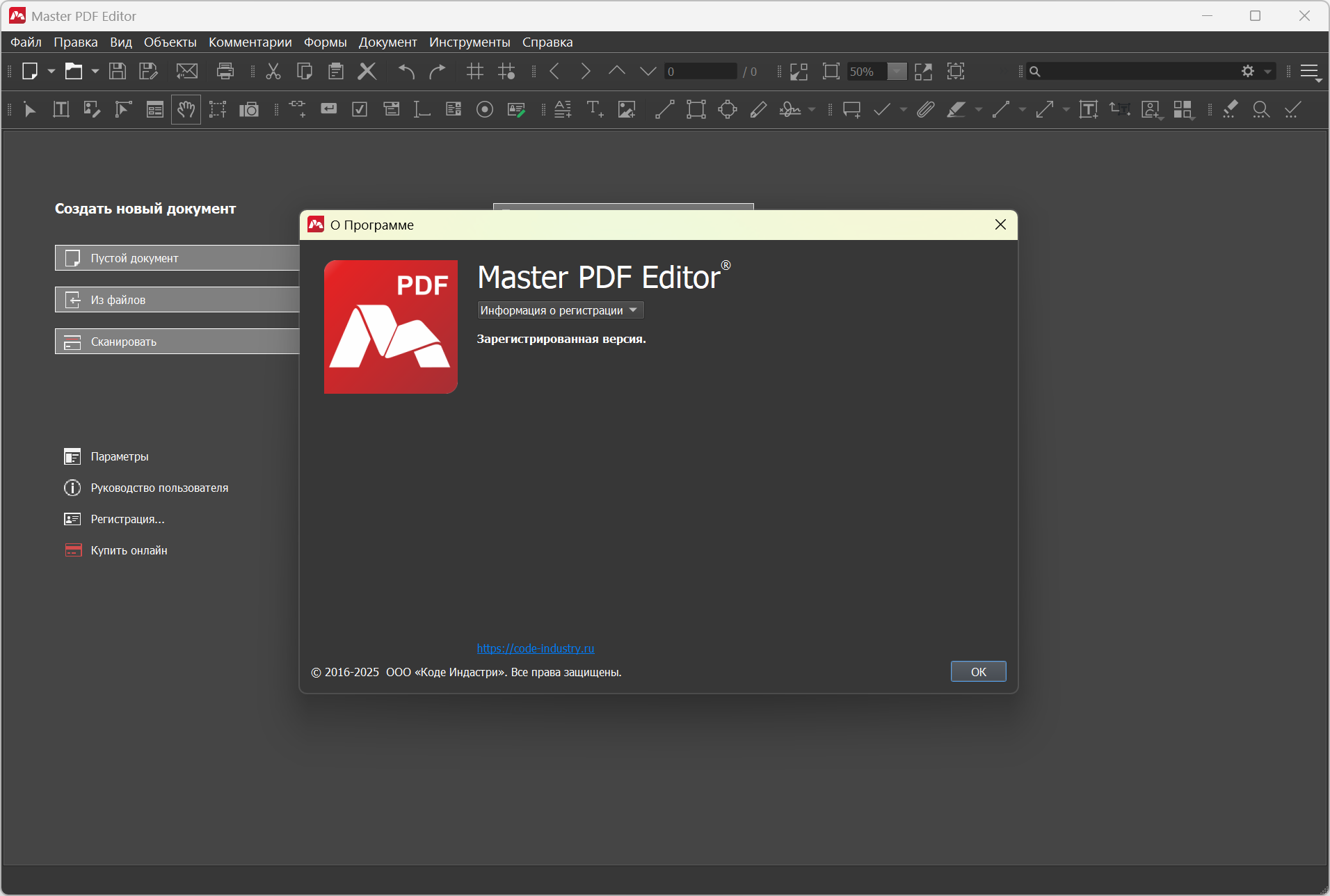Viewport: 1330px width, 896px height.
Task: Select the Hand tool in toolbar
Action: [186, 109]
